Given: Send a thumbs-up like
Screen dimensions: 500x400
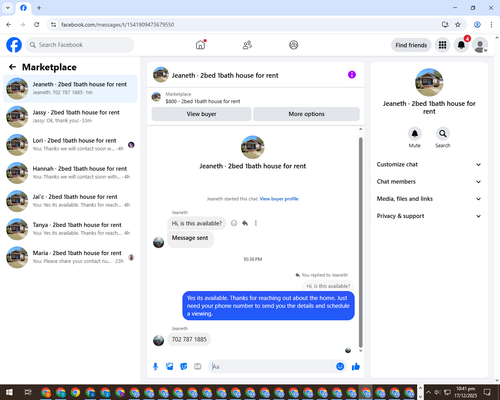Looking at the screenshot, I should 356,367.
